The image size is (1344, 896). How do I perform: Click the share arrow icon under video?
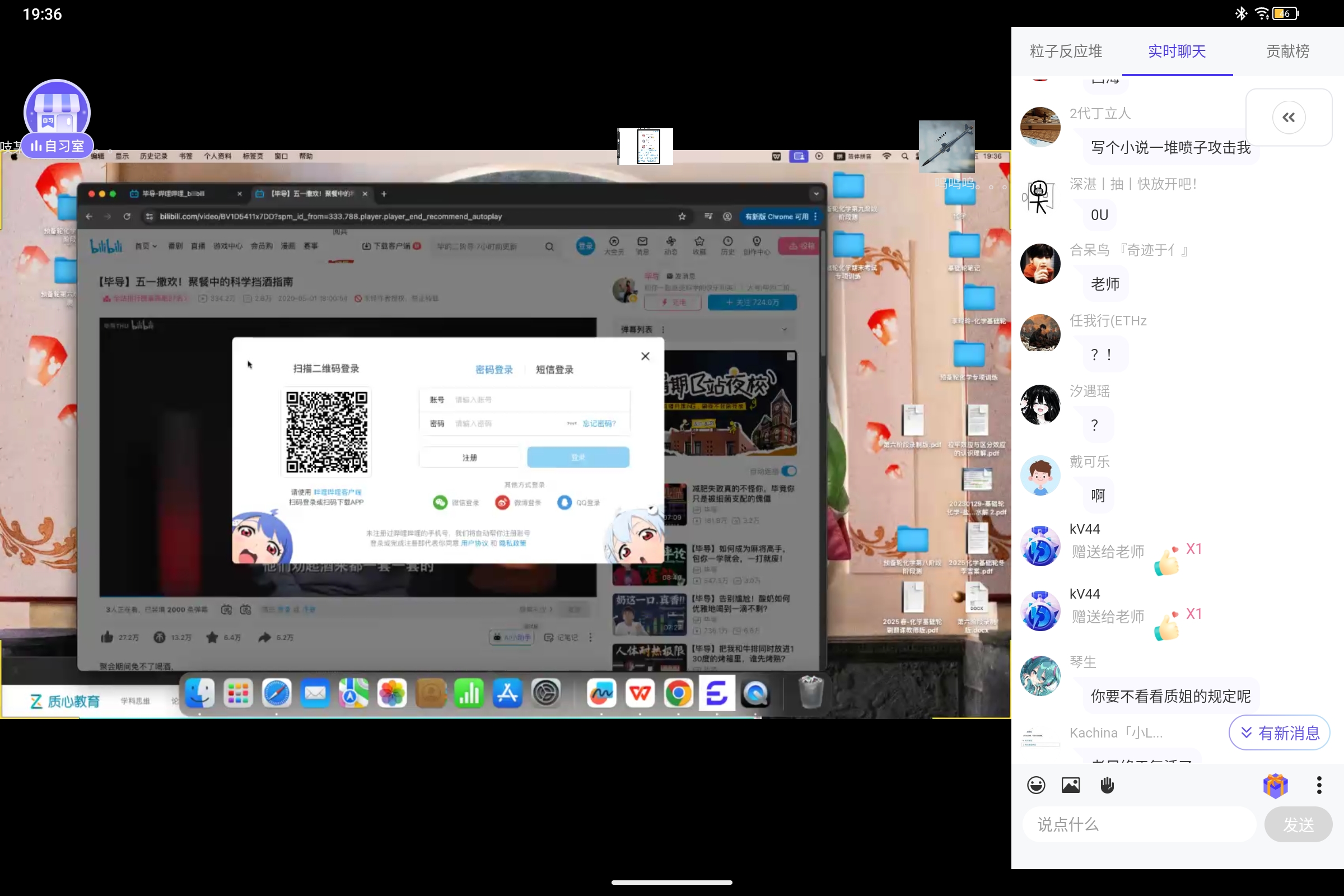pyautogui.click(x=264, y=637)
